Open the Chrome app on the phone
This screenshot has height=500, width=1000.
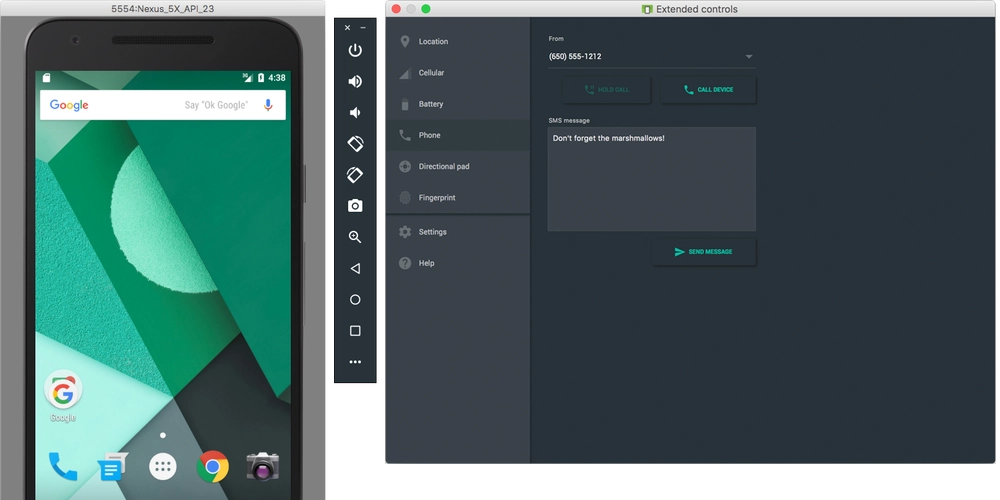click(213, 466)
